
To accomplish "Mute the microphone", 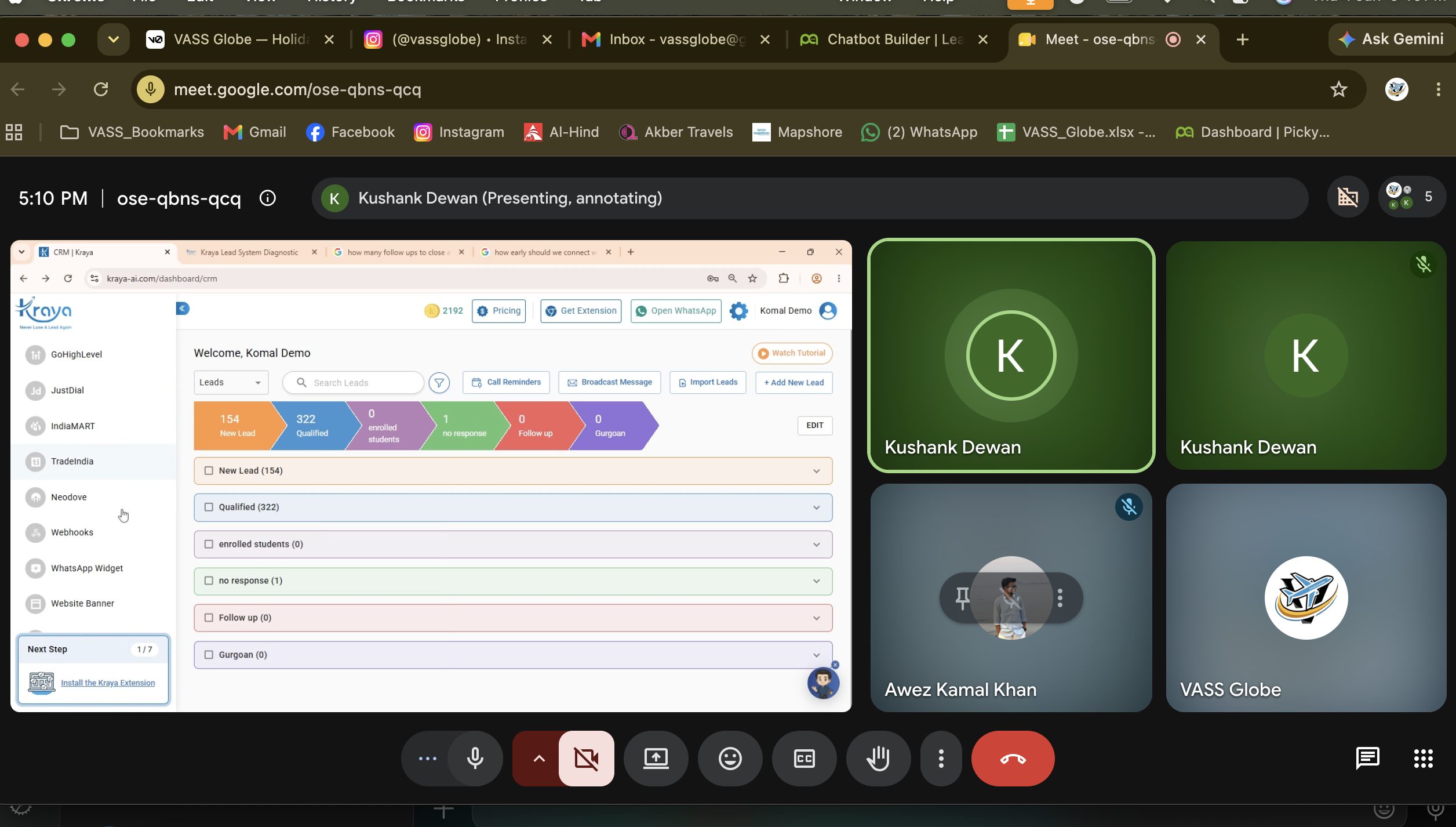I will pyautogui.click(x=475, y=759).
